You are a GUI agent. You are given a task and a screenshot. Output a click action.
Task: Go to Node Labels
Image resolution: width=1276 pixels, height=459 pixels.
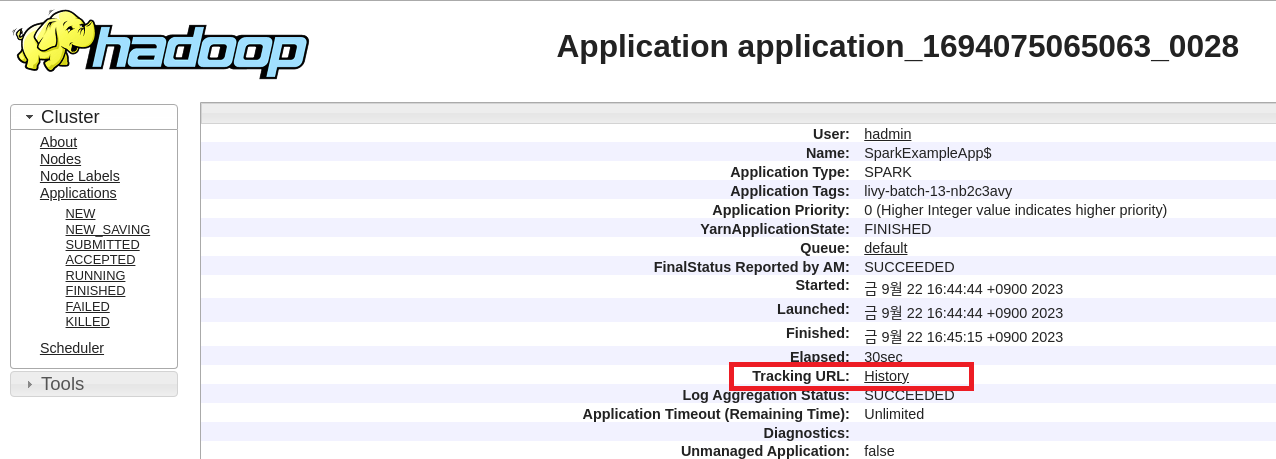tap(80, 176)
